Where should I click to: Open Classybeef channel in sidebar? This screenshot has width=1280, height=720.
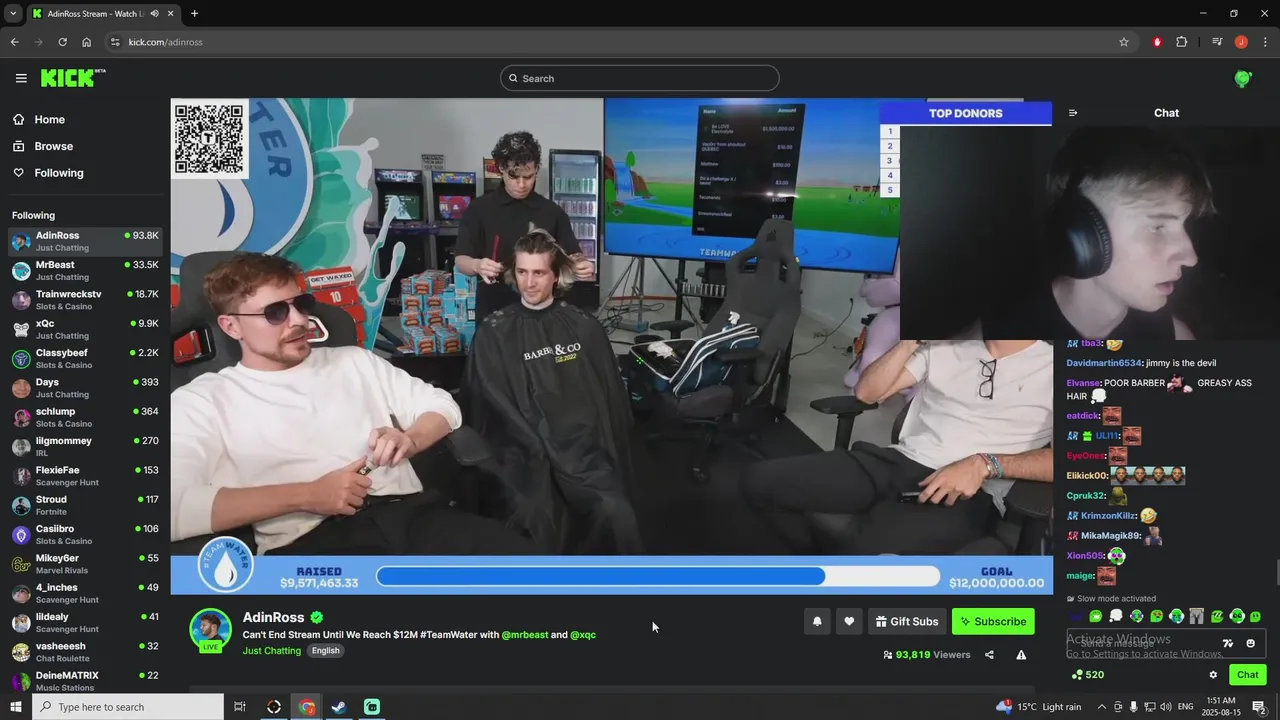pyautogui.click(x=85, y=358)
